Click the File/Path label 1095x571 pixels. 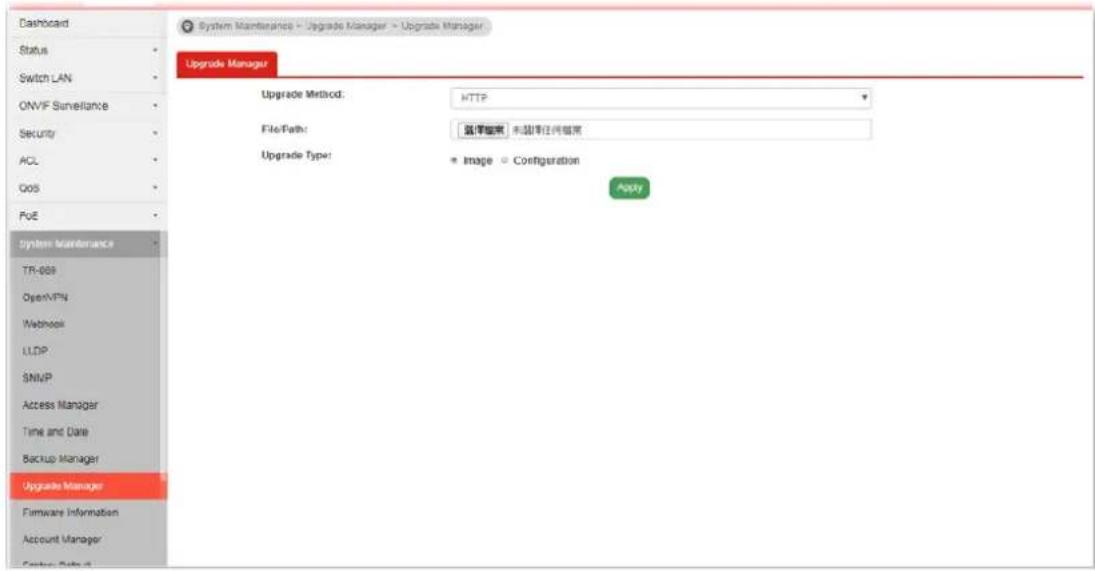click(x=284, y=129)
